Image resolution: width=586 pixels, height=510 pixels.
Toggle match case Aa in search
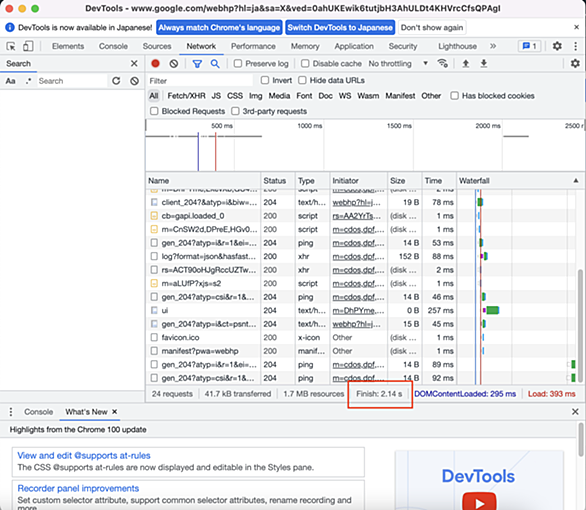[10, 81]
